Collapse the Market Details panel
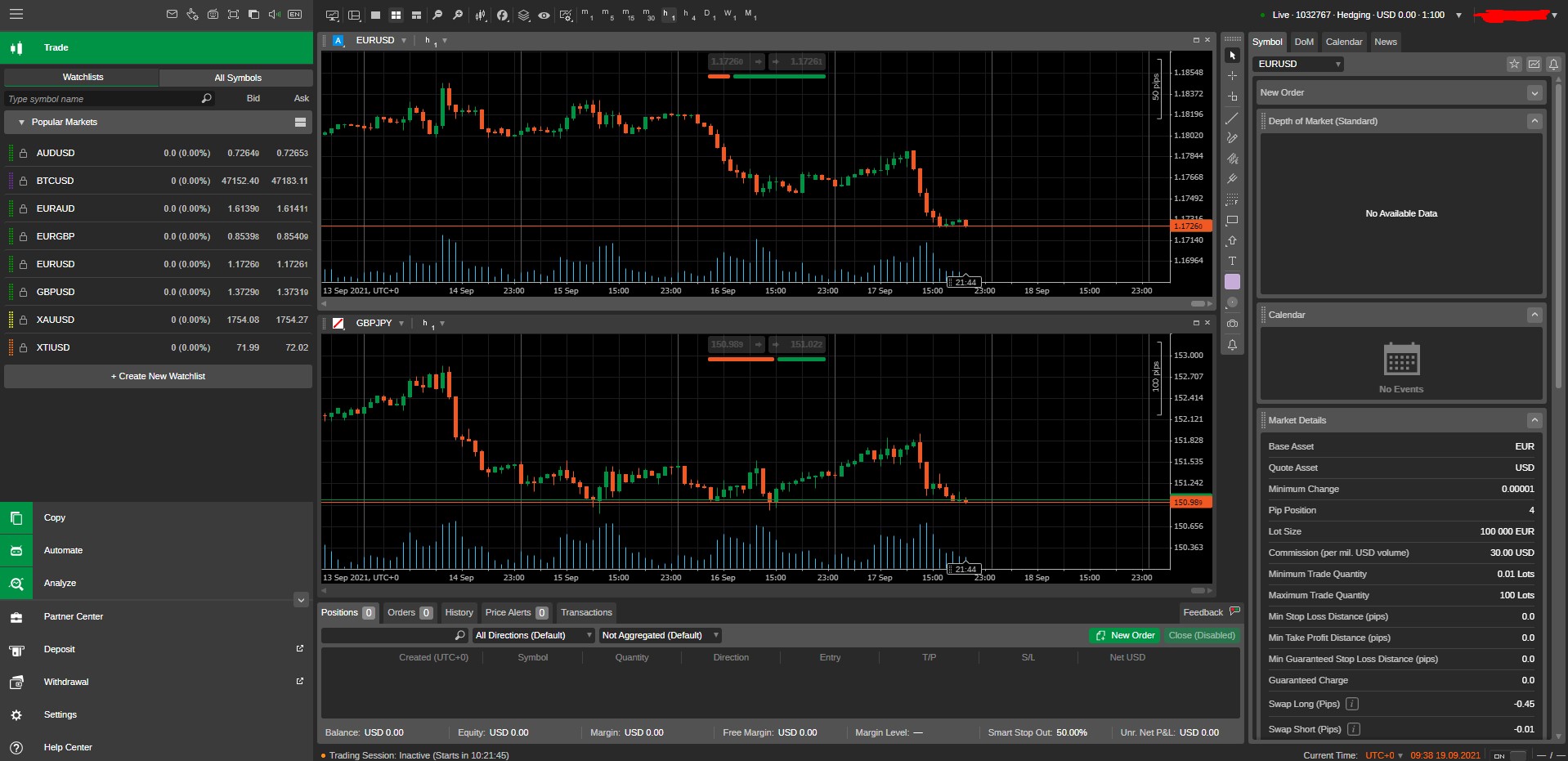Image resolution: width=1568 pixels, height=761 pixels. click(1535, 420)
